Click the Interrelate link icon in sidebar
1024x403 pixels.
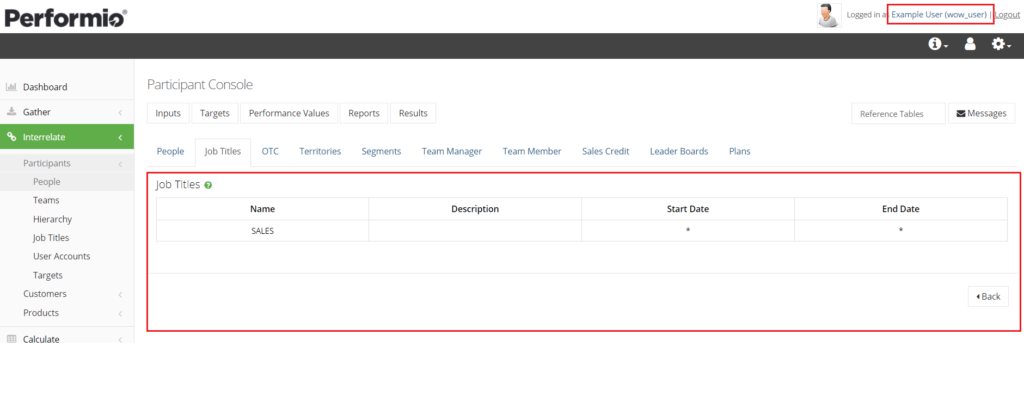(11, 137)
